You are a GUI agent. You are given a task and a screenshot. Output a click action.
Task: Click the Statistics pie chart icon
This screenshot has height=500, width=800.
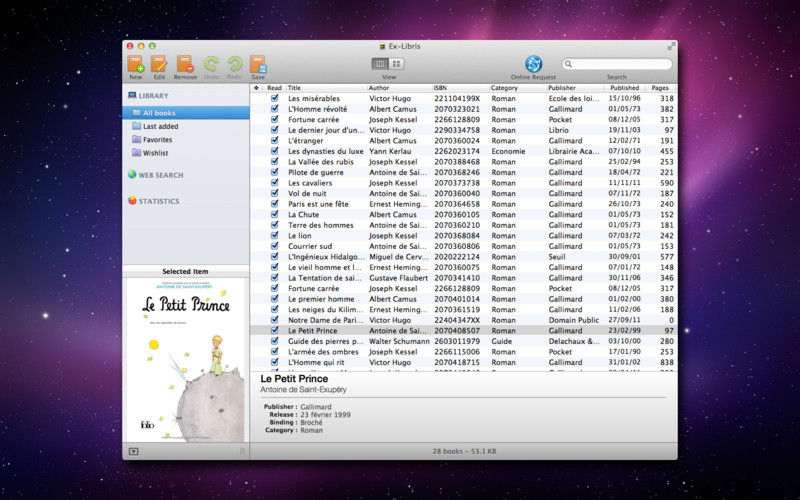point(132,201)
